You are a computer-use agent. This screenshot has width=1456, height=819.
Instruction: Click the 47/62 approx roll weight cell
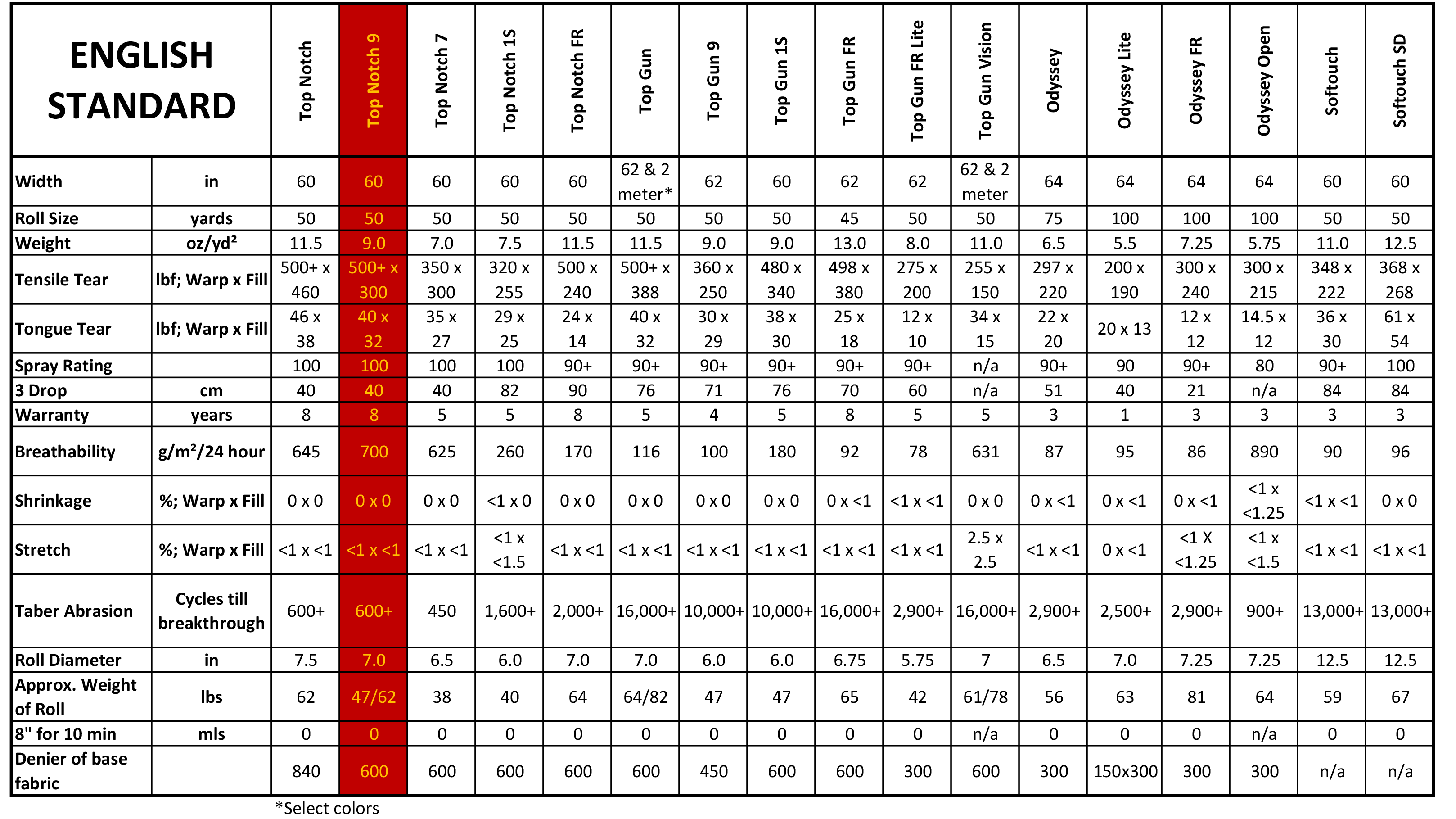click(373, 697)
